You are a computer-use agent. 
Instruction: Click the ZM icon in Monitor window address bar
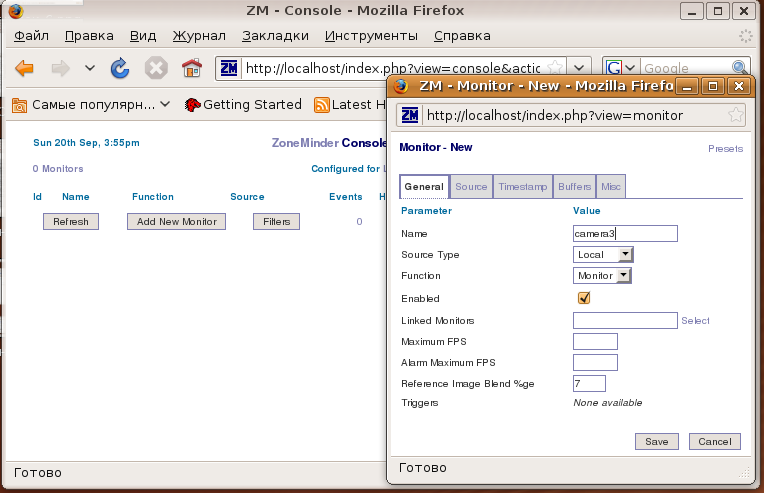410,115
